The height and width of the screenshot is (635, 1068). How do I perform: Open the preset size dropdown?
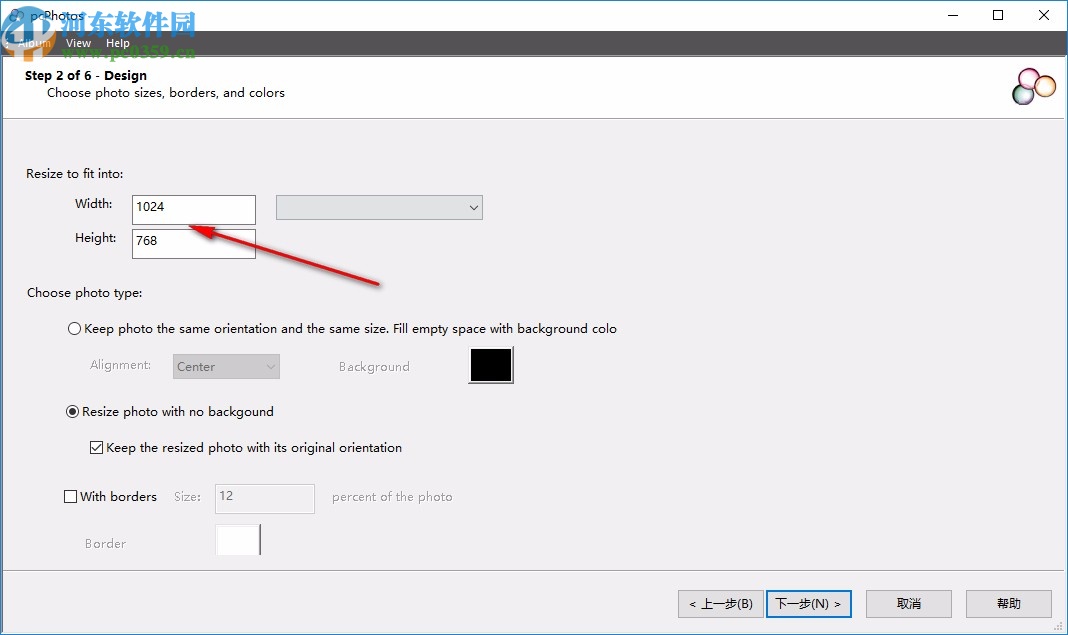point(379,208)
